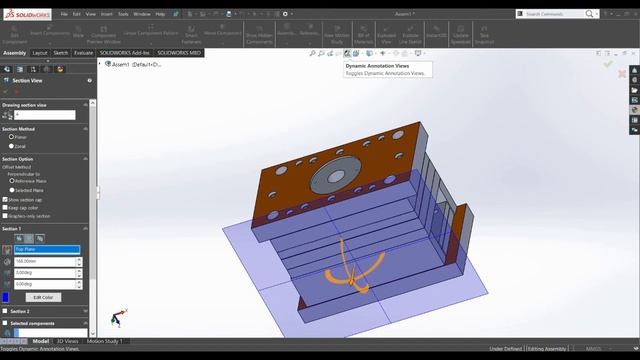Open the DimXpertManager tab icon
The image size is (640, 360).
coord(47,69)
